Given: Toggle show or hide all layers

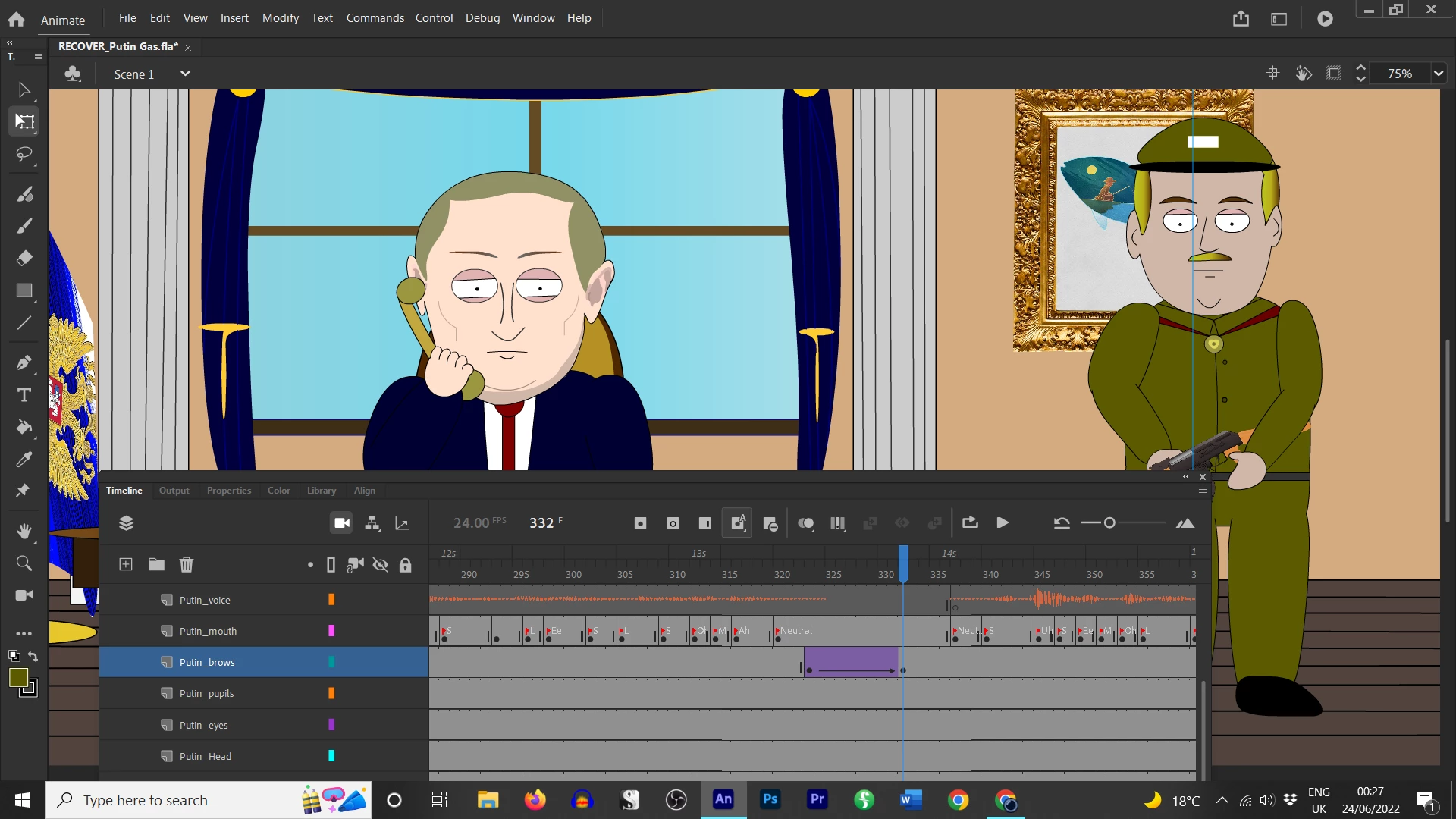Looking at the screenshot, I should tap(381, 564).
